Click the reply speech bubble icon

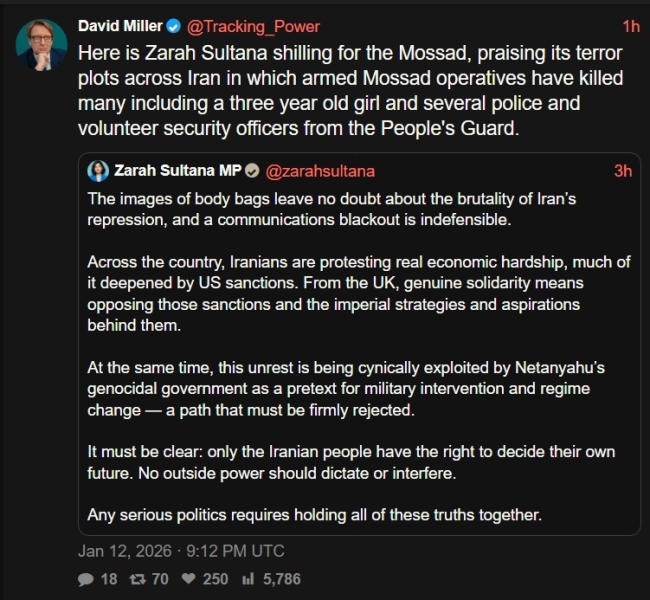87,579
